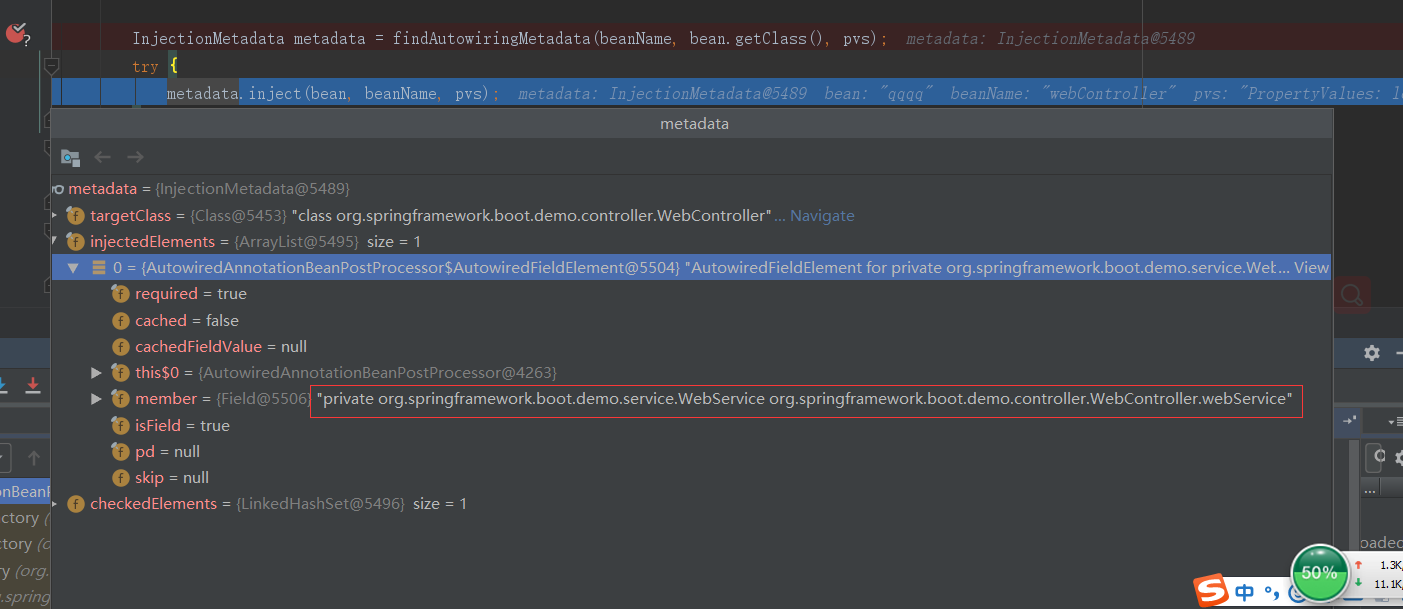Collapse element 0 AutowiredFieldElement node

[x=73, y=268]
